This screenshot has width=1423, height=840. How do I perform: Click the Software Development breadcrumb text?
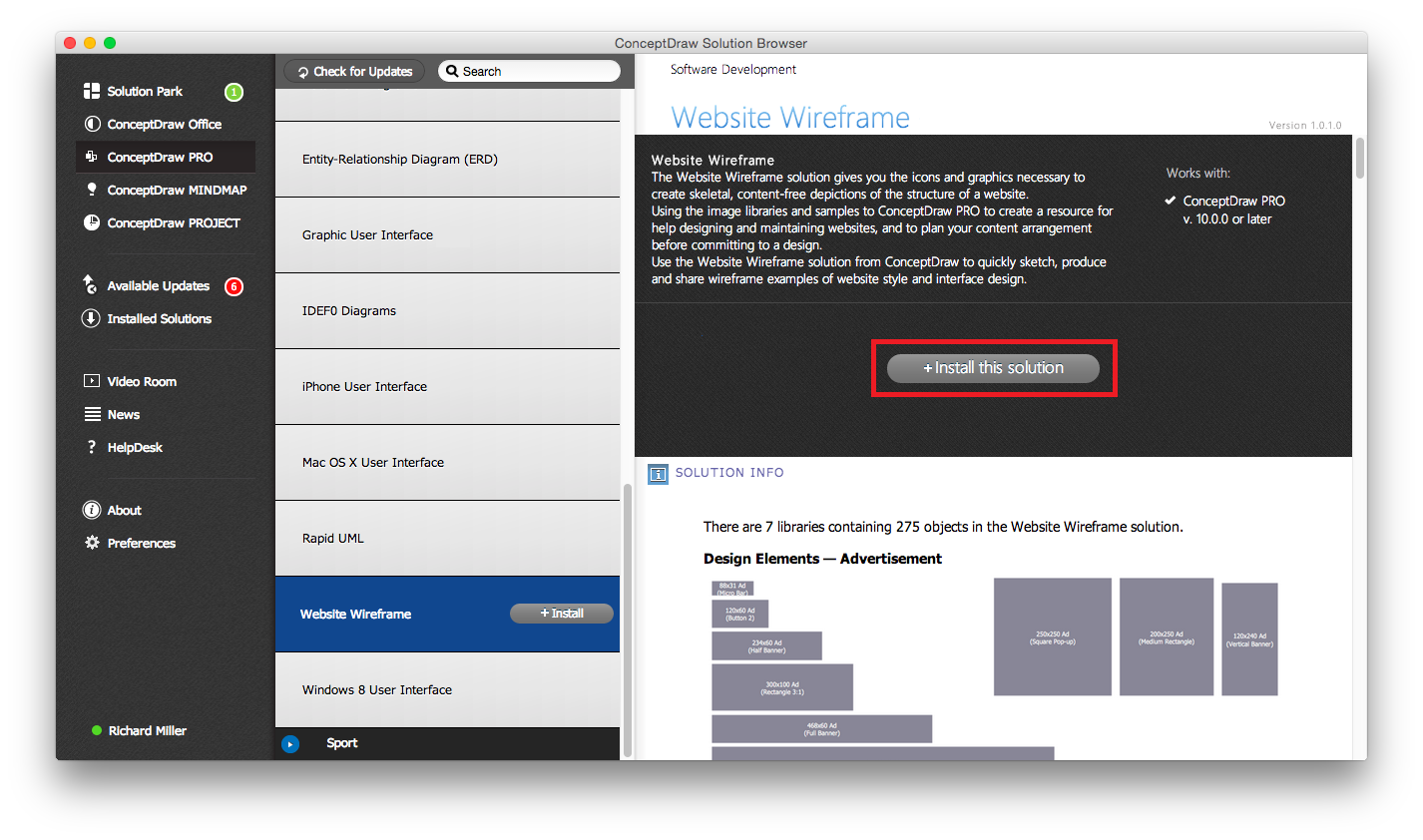[733, 70]
